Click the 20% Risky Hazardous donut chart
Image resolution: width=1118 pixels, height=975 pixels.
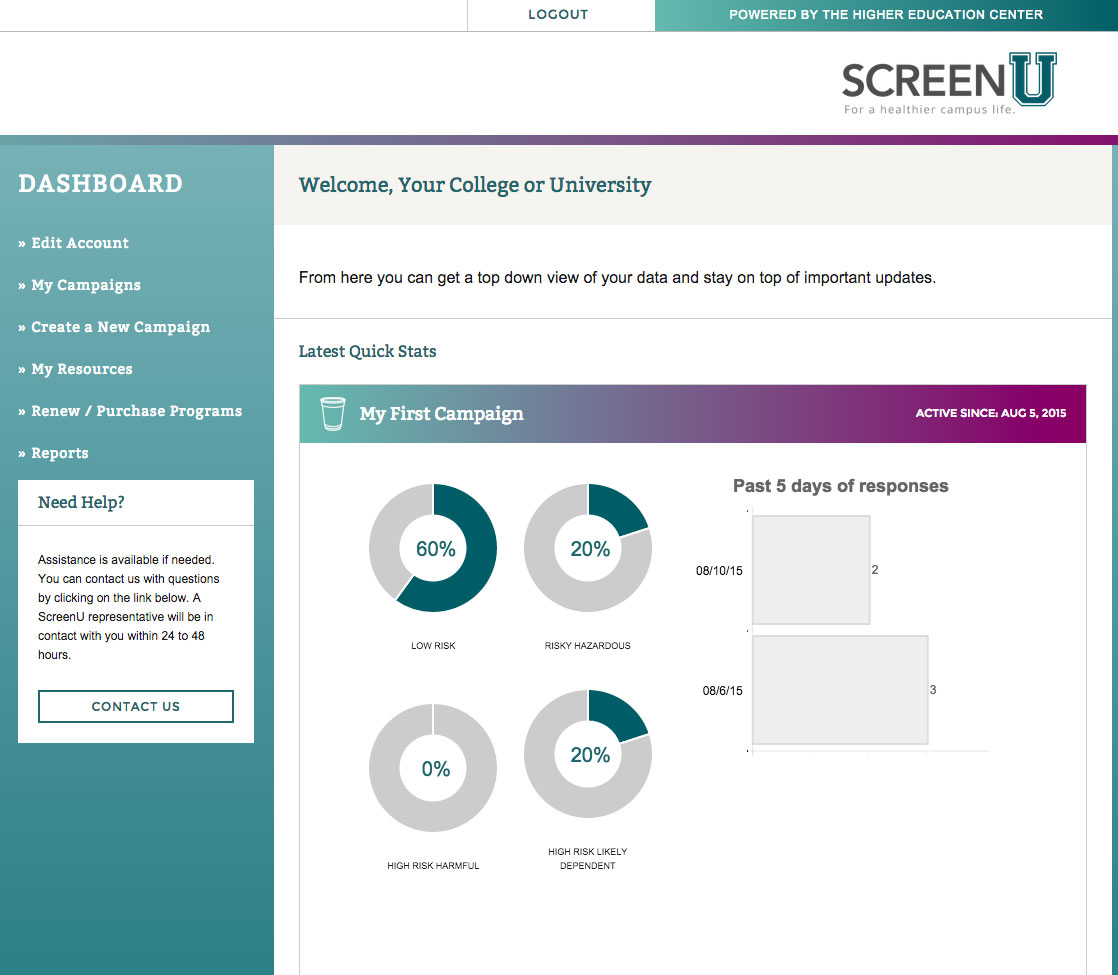pyautogui.click(x=588, y=548)
